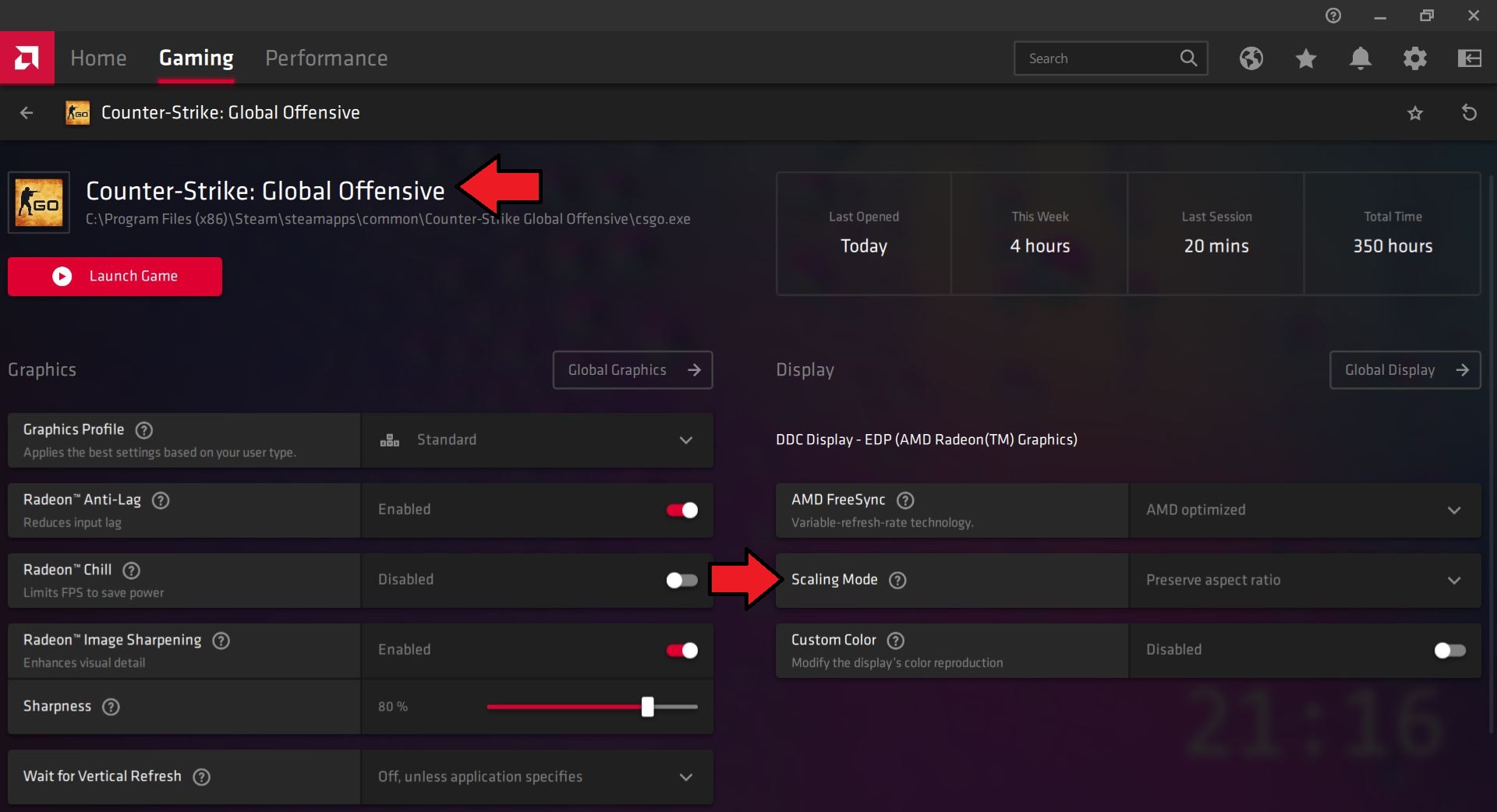This screenshot has height=812, width=1497.
Task: Open Global Graphics settings
Action: point(632,370)
